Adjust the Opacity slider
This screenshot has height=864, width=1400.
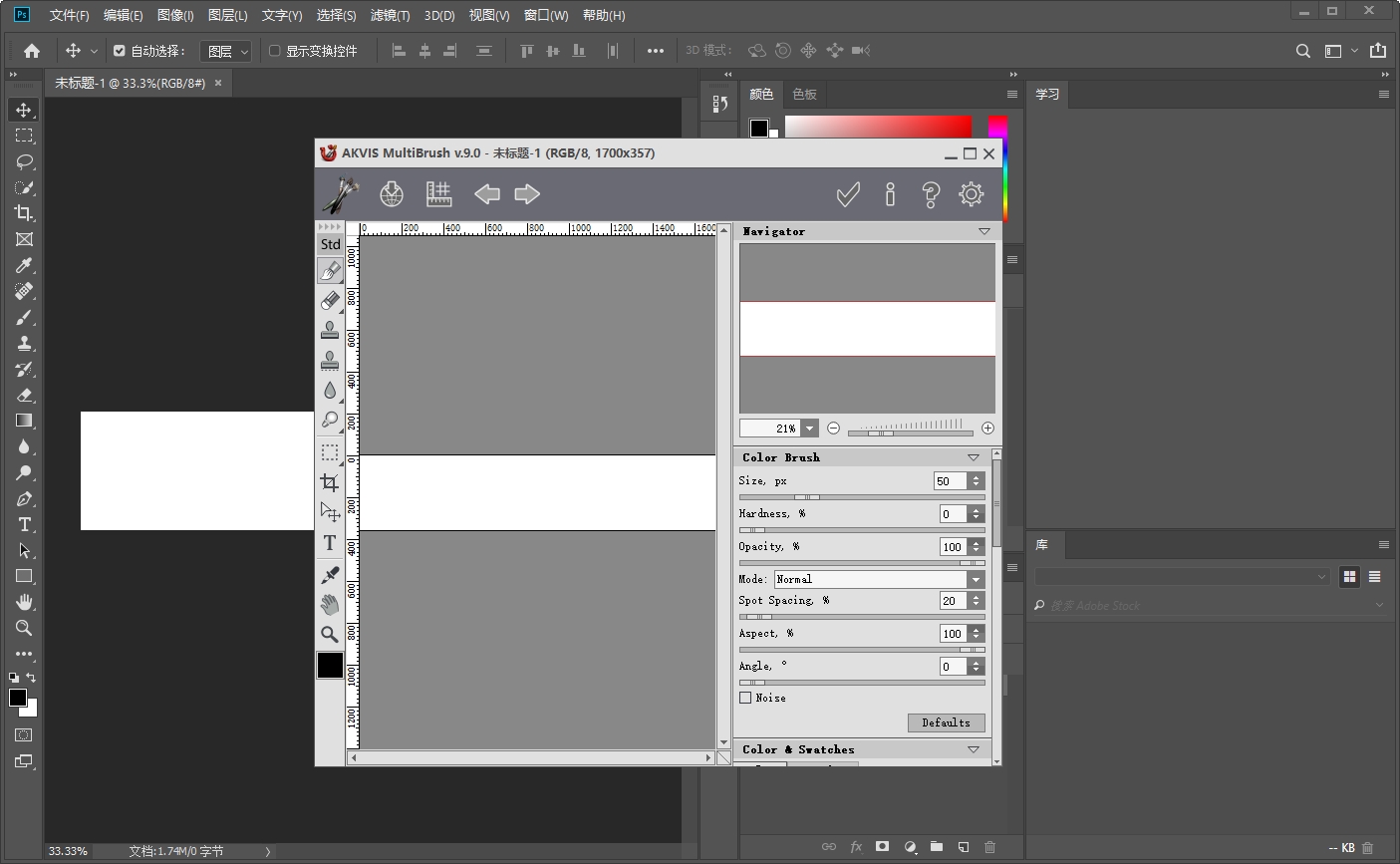pos(862,563)
